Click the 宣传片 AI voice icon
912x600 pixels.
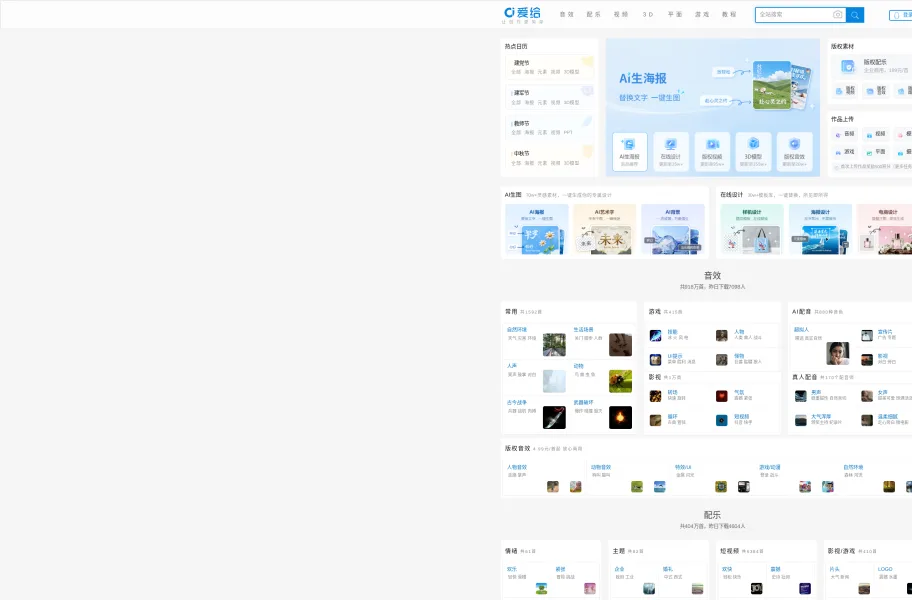click(x=867, y=335)
